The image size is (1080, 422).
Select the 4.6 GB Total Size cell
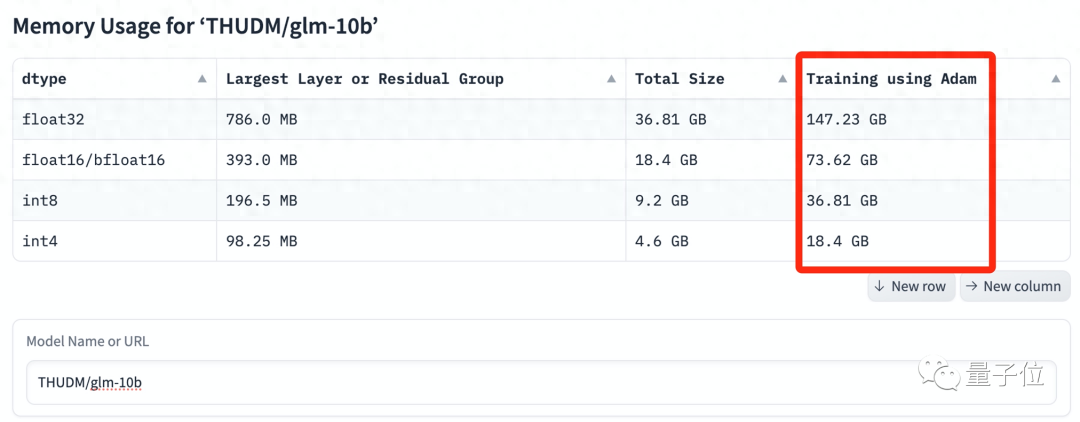tap(662, 241)
